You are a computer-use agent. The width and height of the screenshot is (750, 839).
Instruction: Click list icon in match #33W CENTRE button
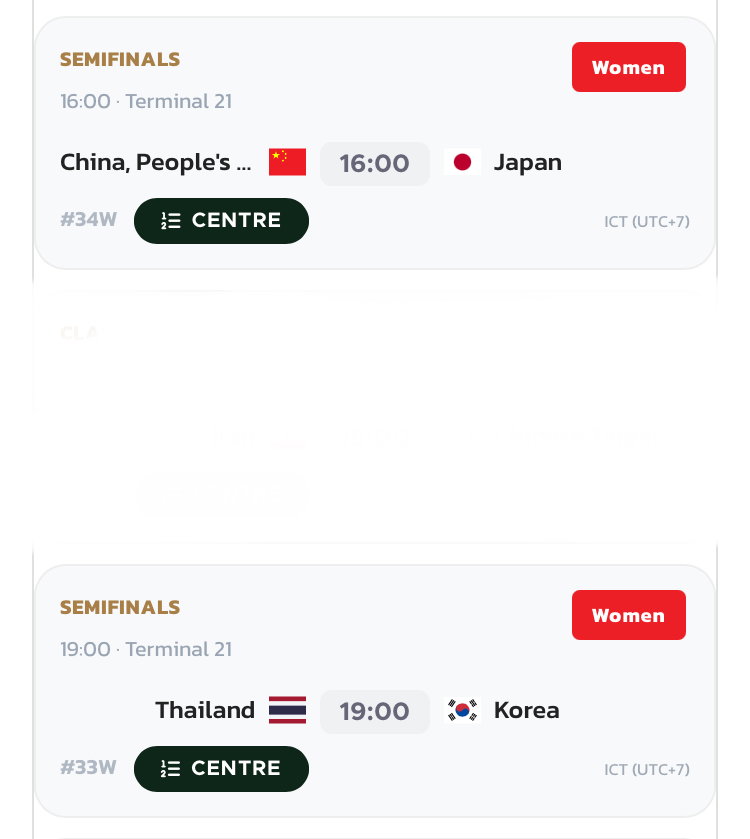pos(171,769)
